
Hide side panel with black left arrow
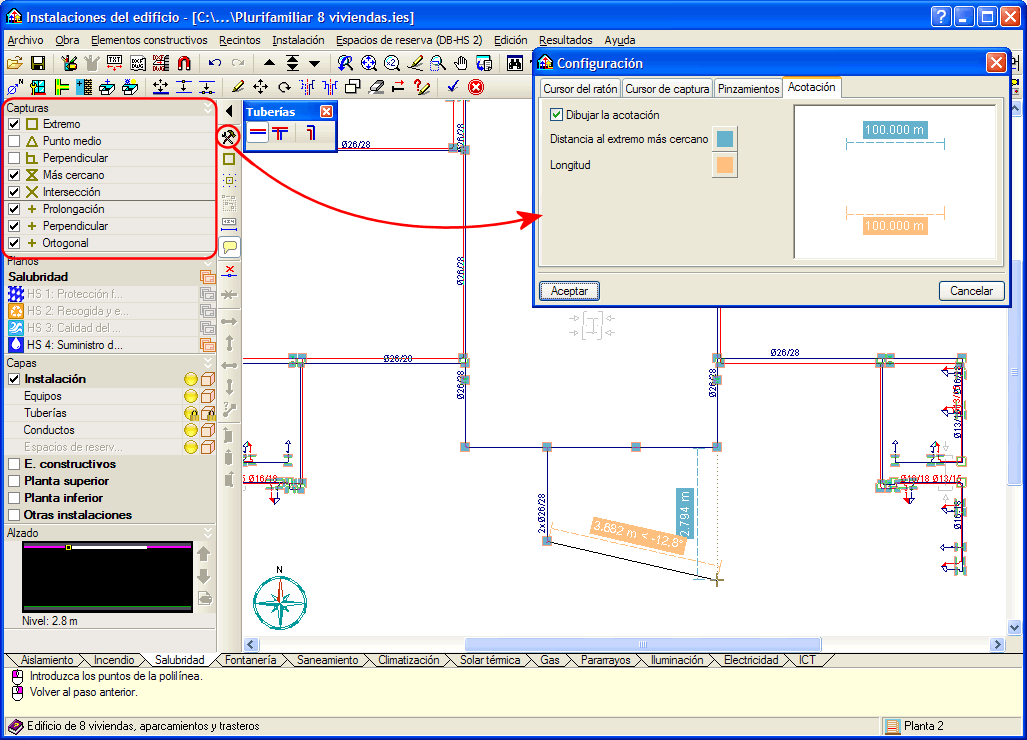click(229, 111)
